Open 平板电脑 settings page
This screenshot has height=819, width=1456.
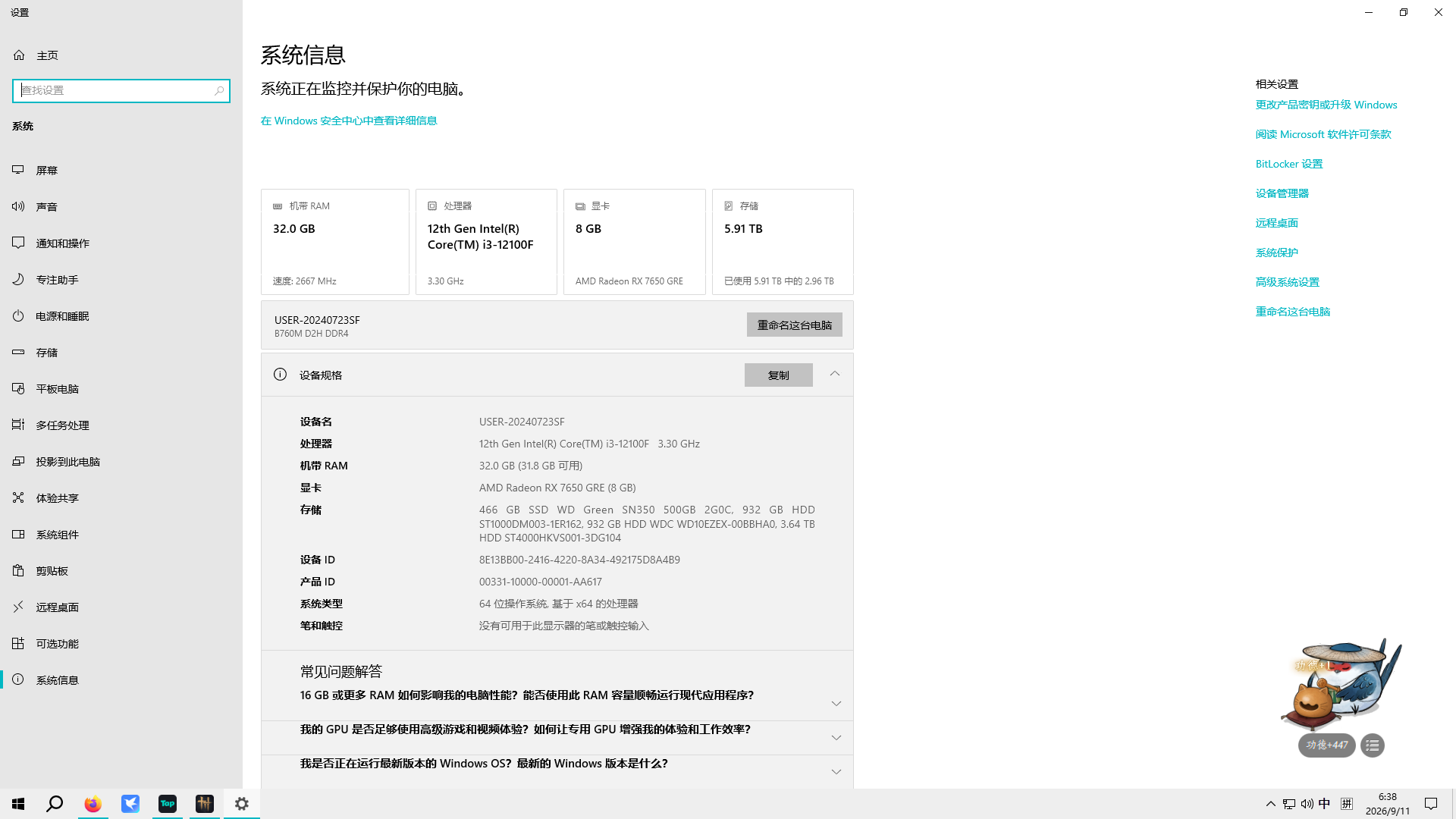(121, 389)
